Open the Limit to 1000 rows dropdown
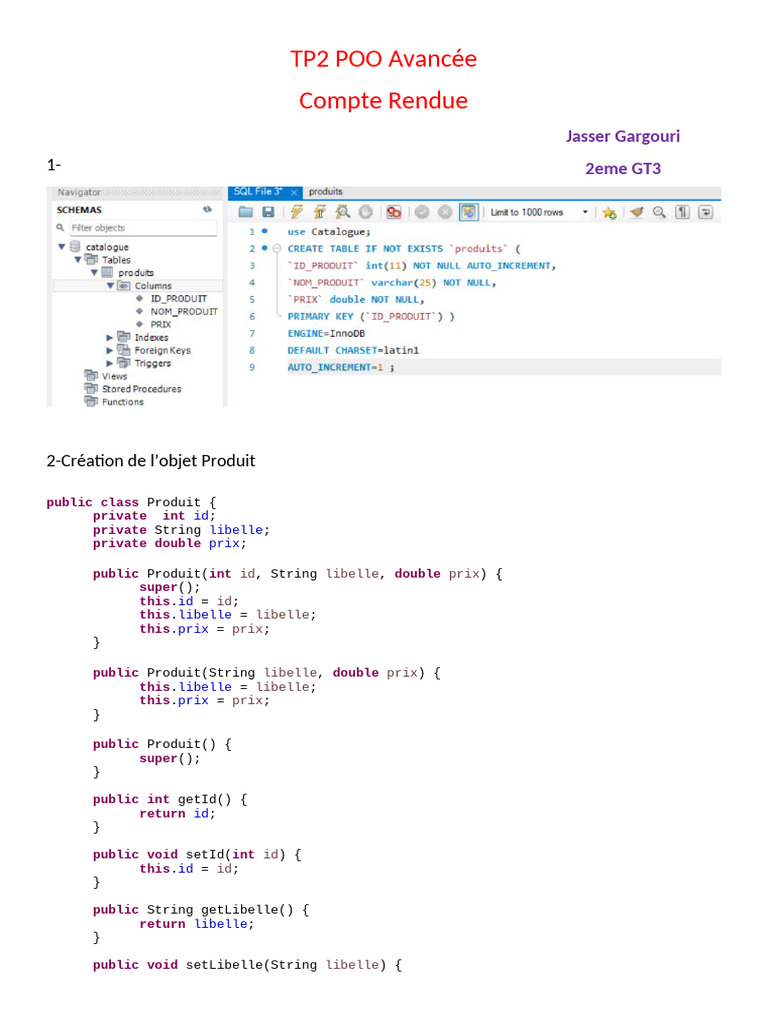Viewport: 768px width, 1024px height. pos(539,212)
